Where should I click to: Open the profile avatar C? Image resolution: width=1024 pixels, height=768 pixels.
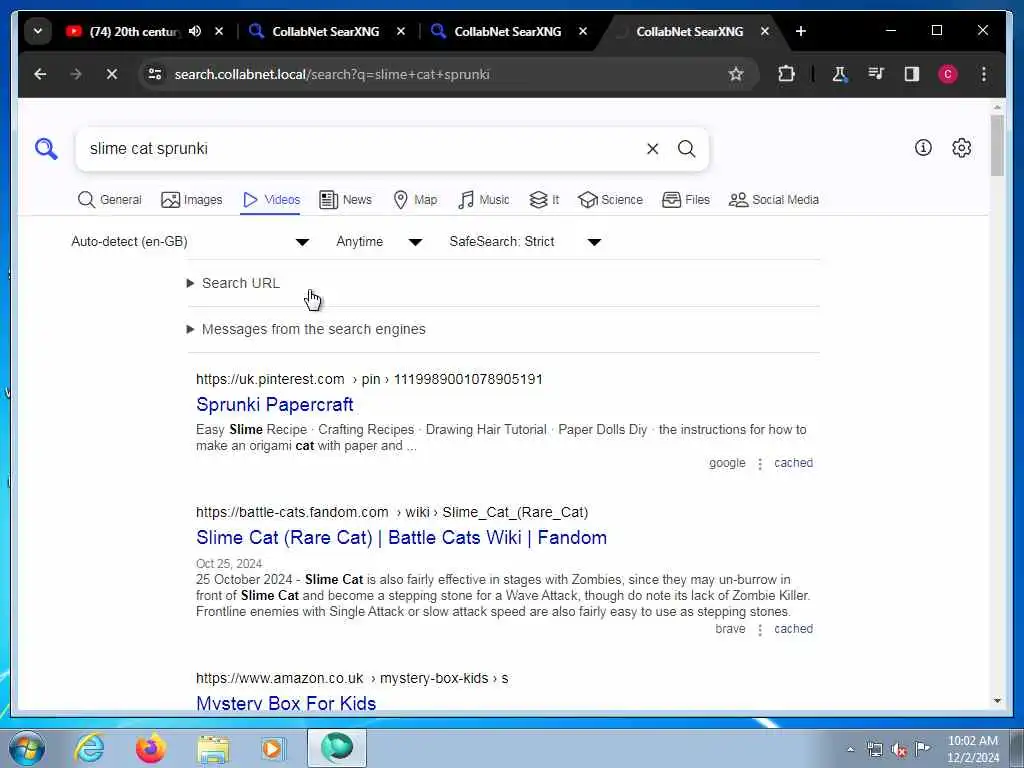coord(948,74)
